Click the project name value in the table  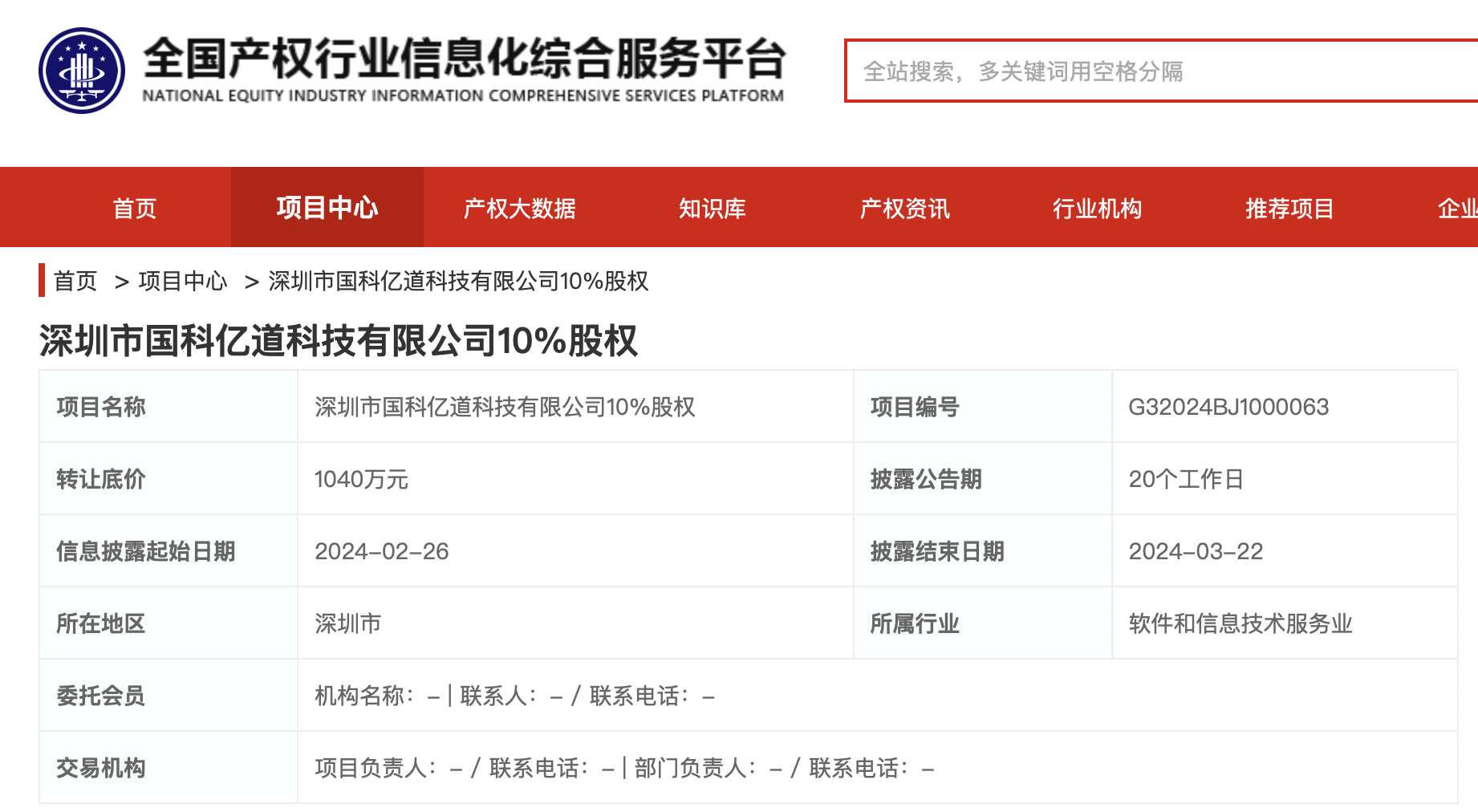[x=505, y=407]
